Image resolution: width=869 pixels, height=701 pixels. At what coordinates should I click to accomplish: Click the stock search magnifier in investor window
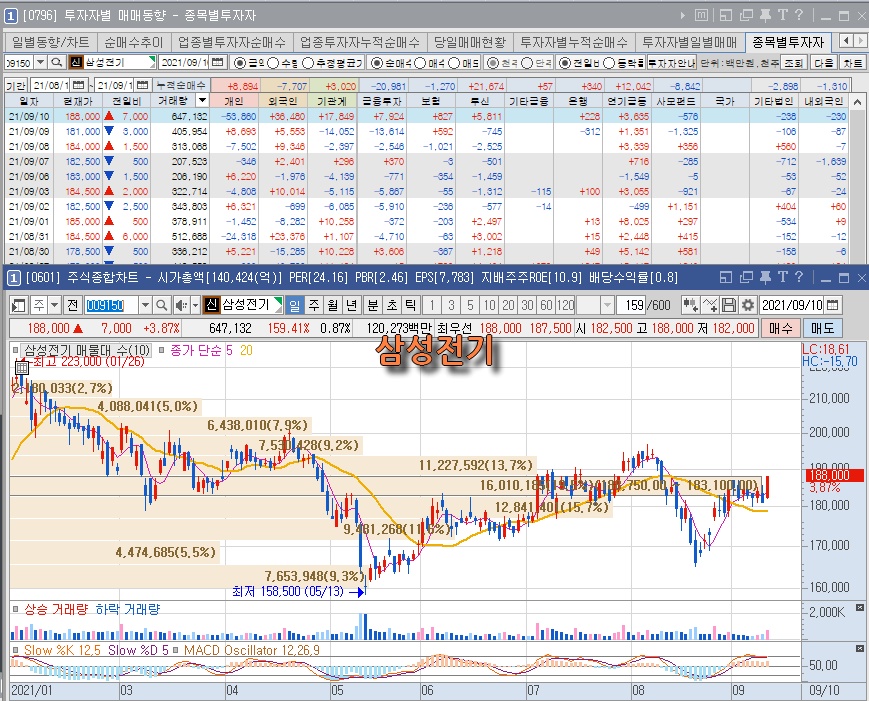pyautogui.click(x=57, y=63)
